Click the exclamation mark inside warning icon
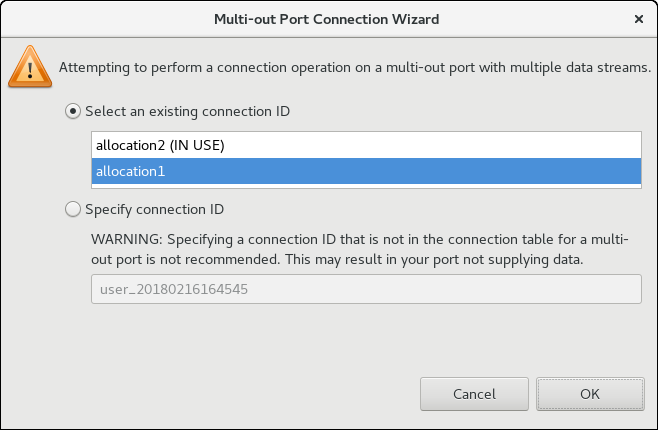Image resolution: width=658 pixels, height=430 pixels. [29, 70]
